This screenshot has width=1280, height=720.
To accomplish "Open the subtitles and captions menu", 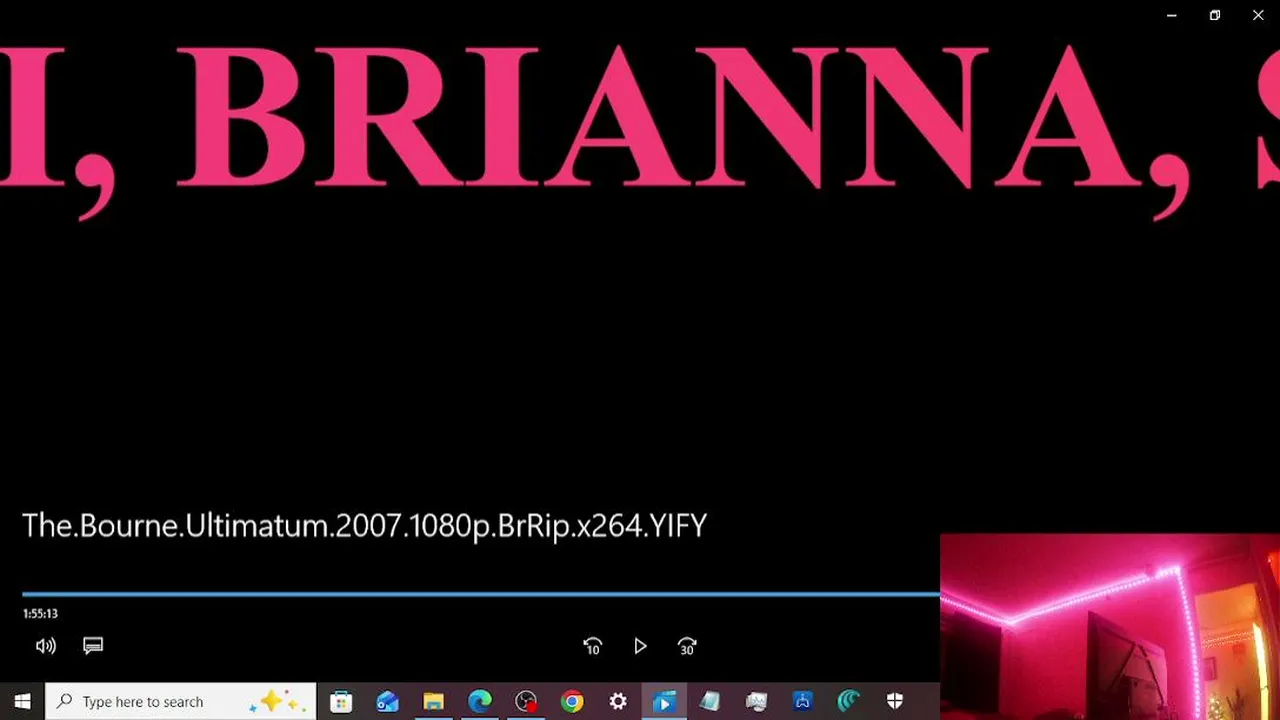I will click(93, 646).
